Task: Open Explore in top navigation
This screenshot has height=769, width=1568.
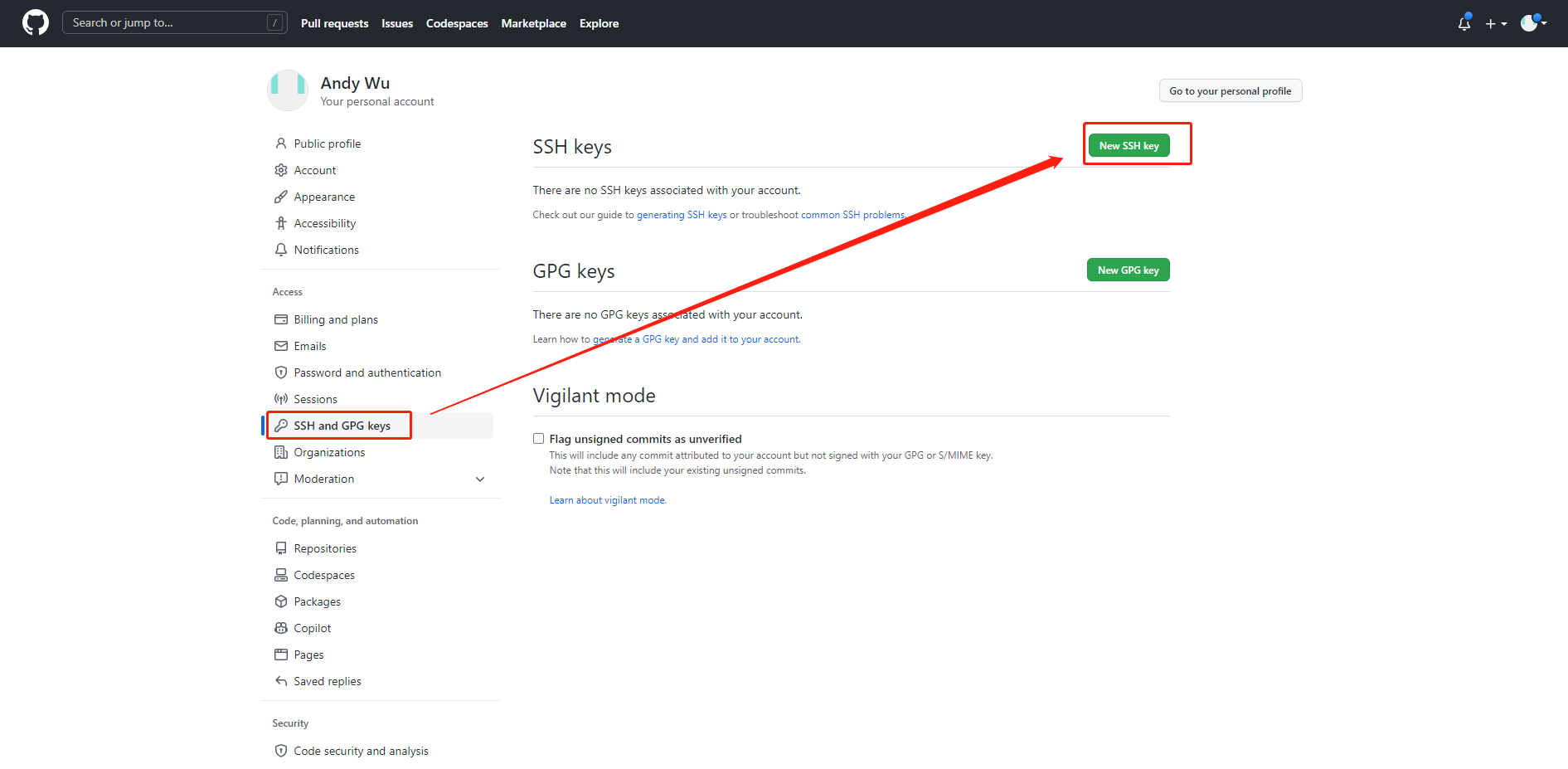Action: (x=599, y=23)
